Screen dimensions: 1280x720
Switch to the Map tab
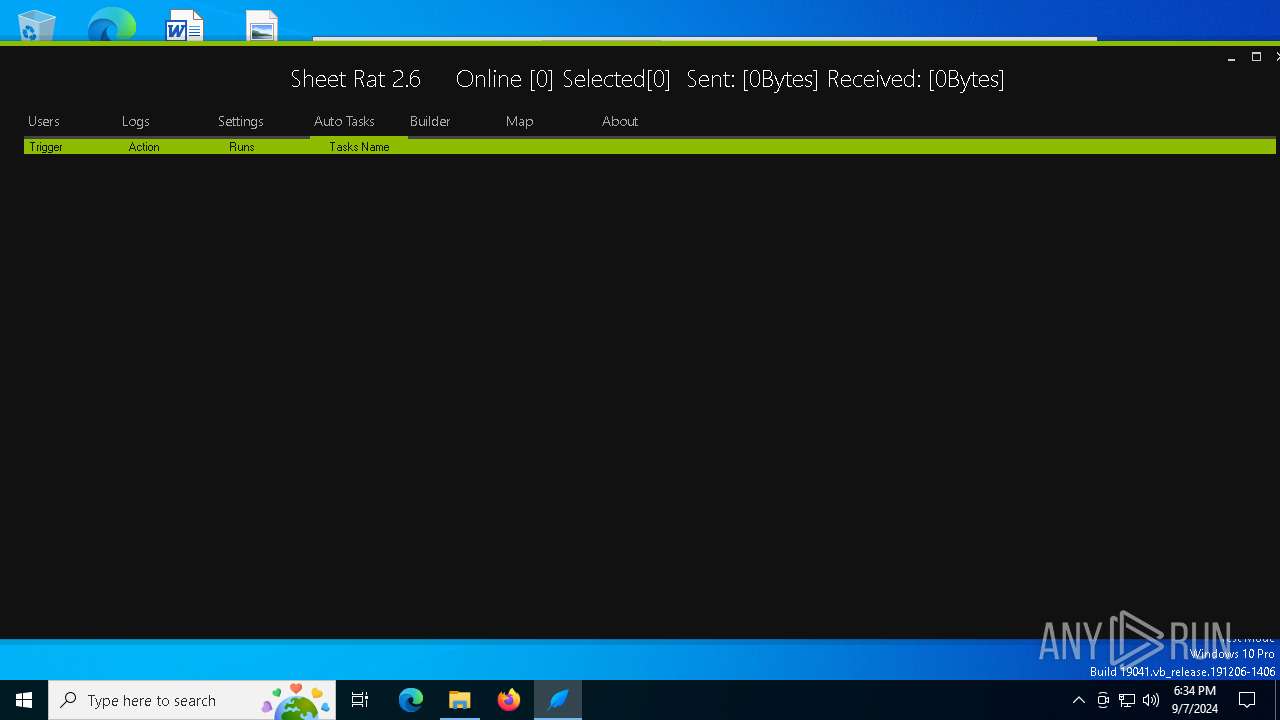click(520, 121)
